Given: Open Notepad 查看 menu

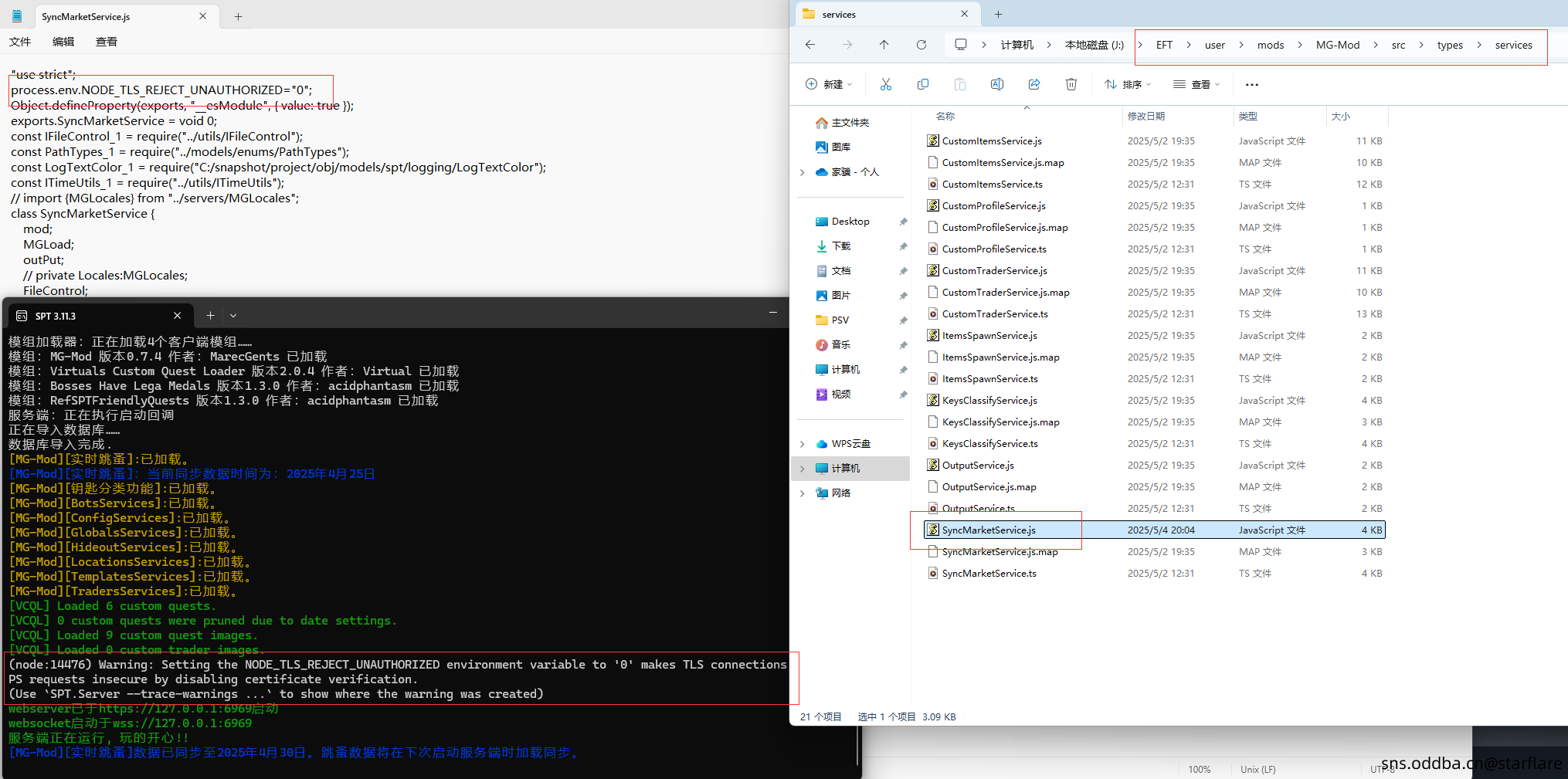Looking at the screenshot, I should click(107, 42).
